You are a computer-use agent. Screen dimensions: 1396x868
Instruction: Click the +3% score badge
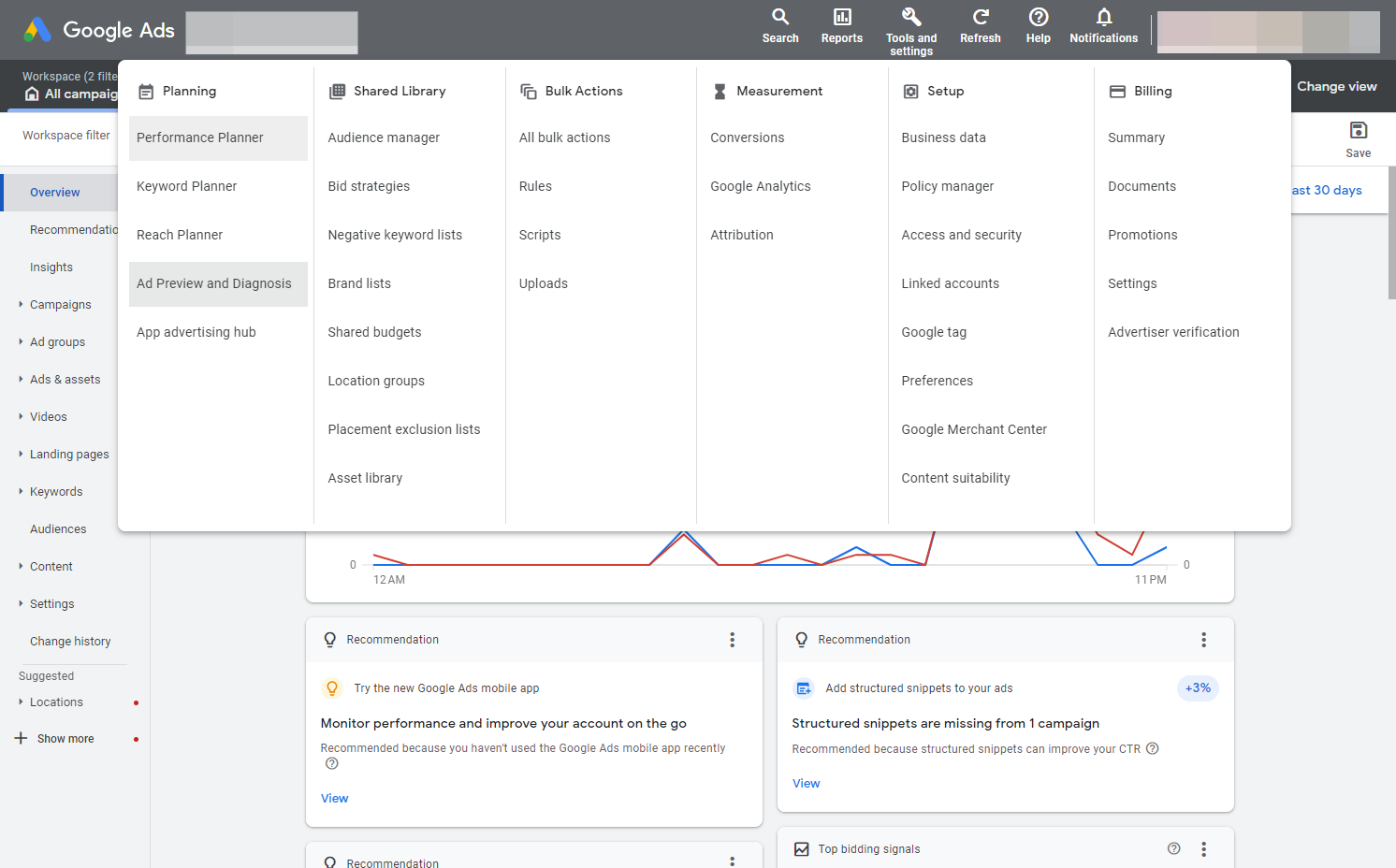1198,688
